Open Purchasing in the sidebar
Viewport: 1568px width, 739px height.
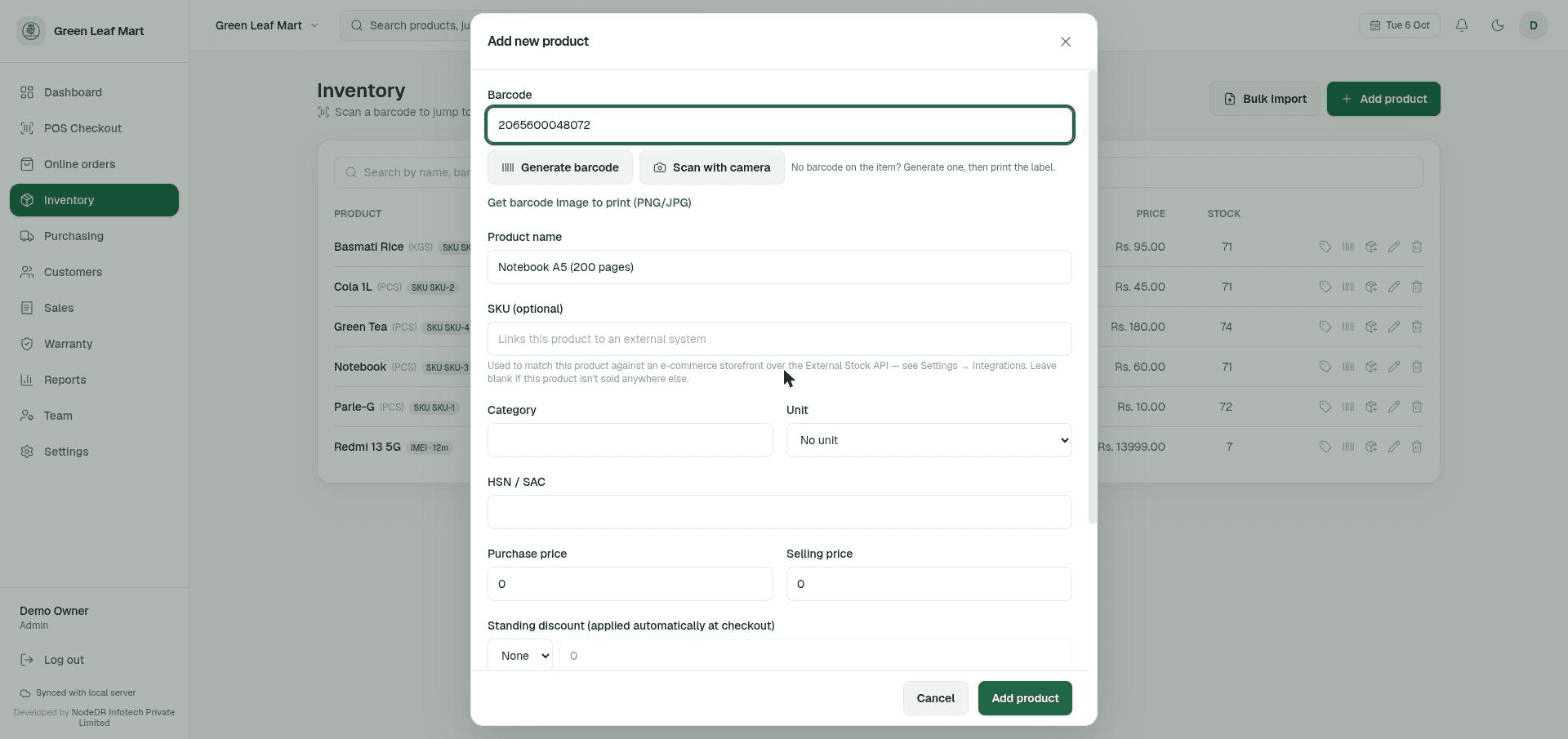tap(94, 236)
